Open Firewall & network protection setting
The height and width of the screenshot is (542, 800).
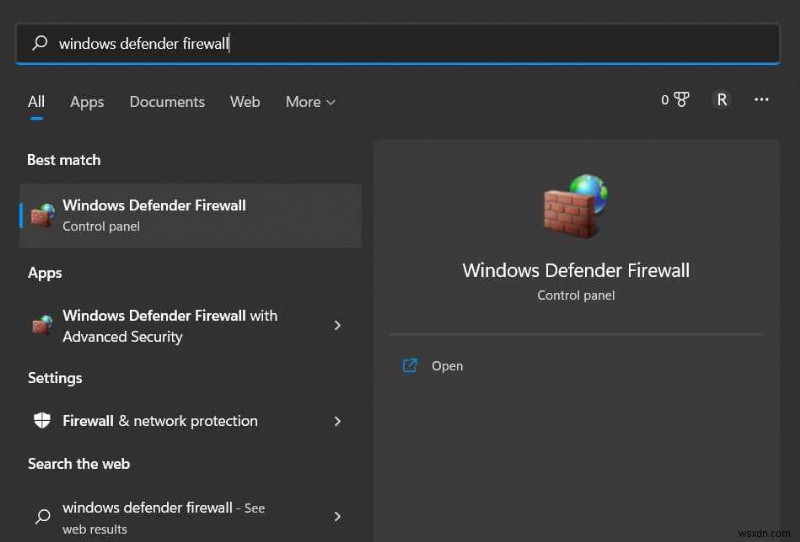191,421
